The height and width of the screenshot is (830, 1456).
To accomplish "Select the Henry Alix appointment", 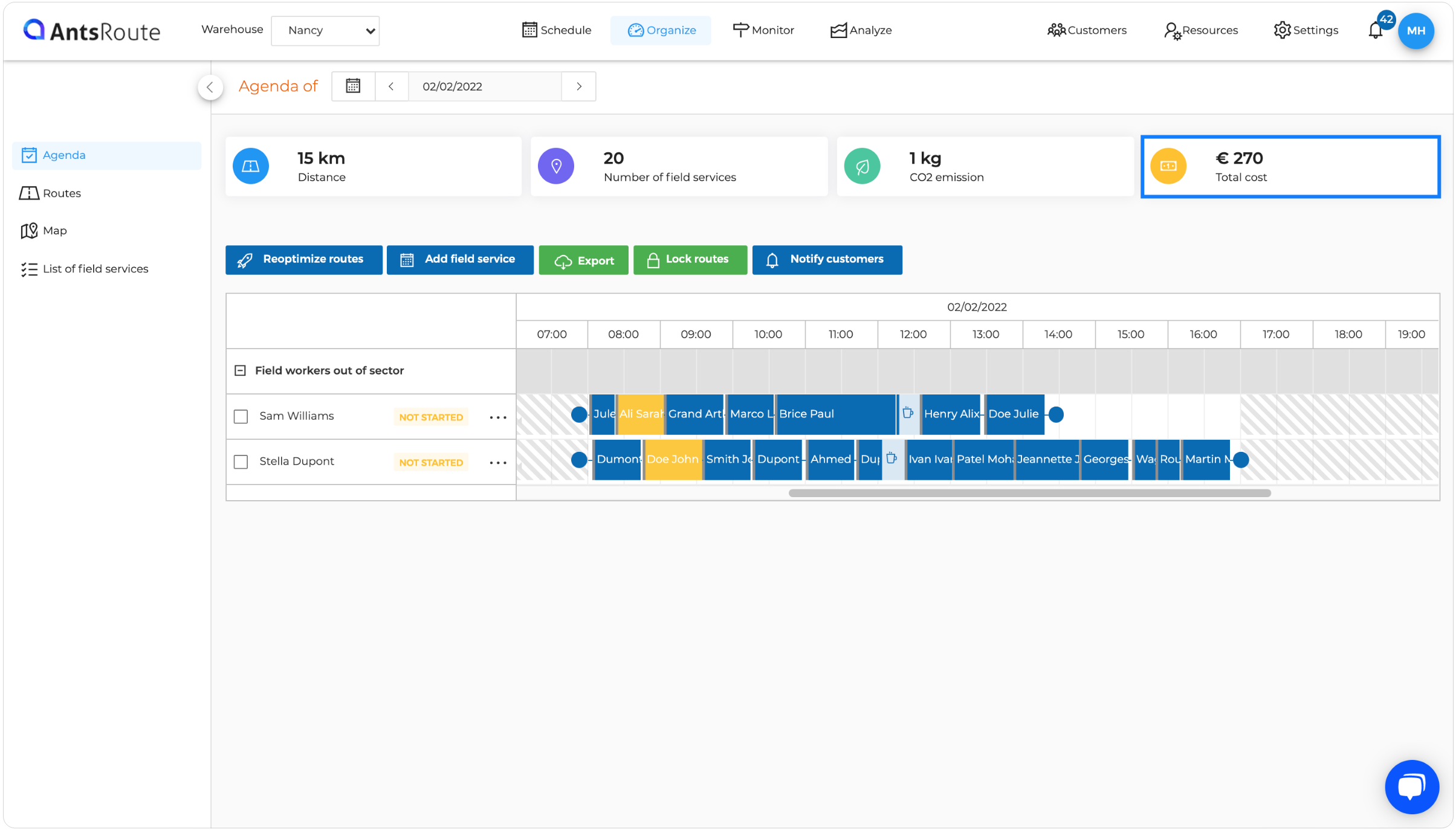I will click(x=951, y=414).
